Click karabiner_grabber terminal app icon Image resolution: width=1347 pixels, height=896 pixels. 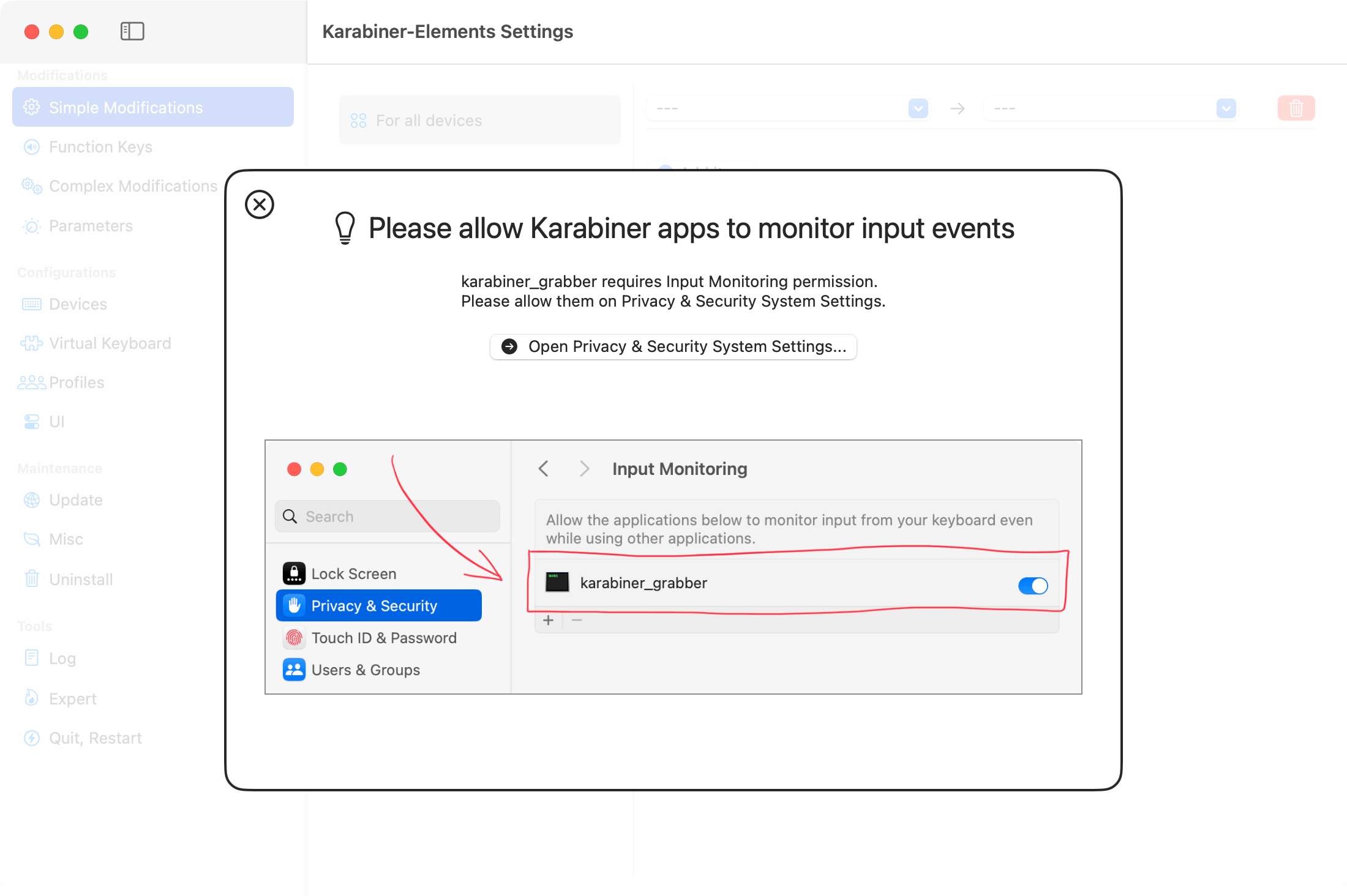(x=557, y=582)
